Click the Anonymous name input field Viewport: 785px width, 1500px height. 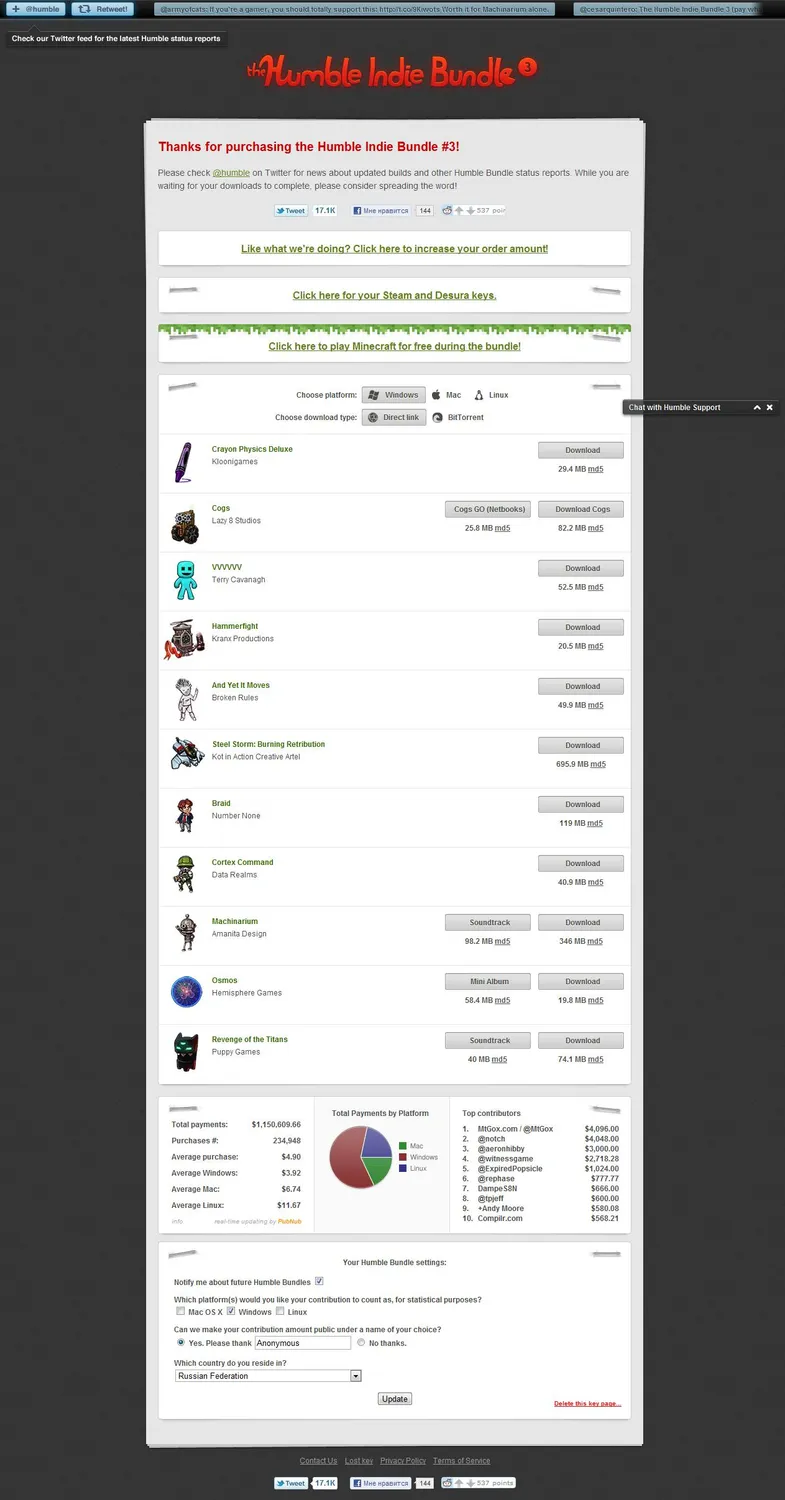[x=303, y=1343]
